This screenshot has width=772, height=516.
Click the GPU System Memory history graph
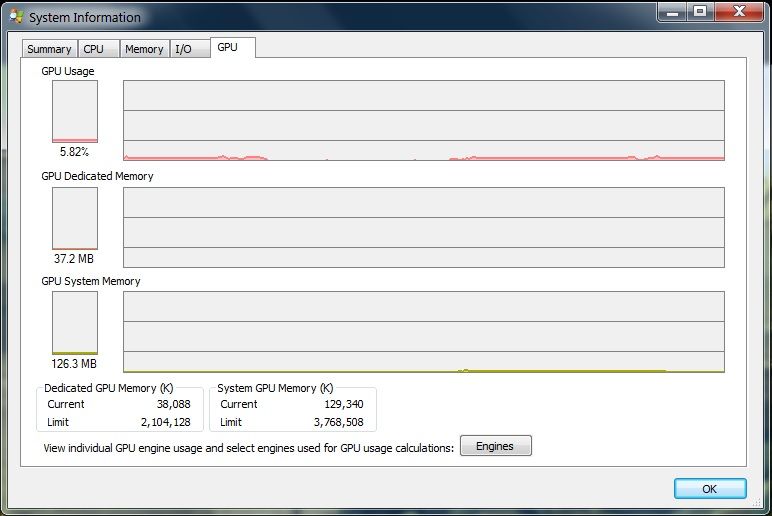point(423,332)
